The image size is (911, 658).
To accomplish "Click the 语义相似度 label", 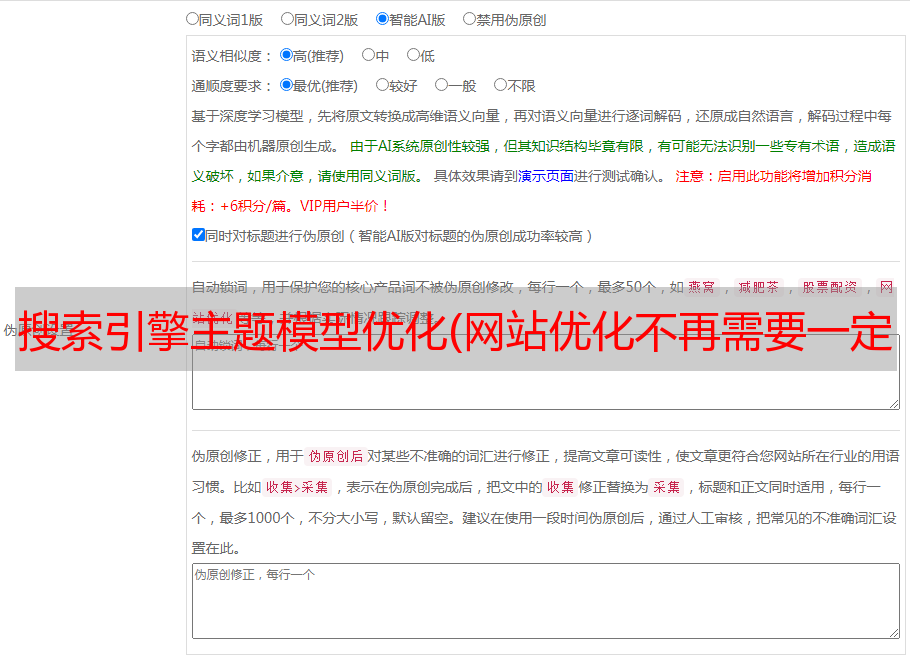I will tap(232, 56).
